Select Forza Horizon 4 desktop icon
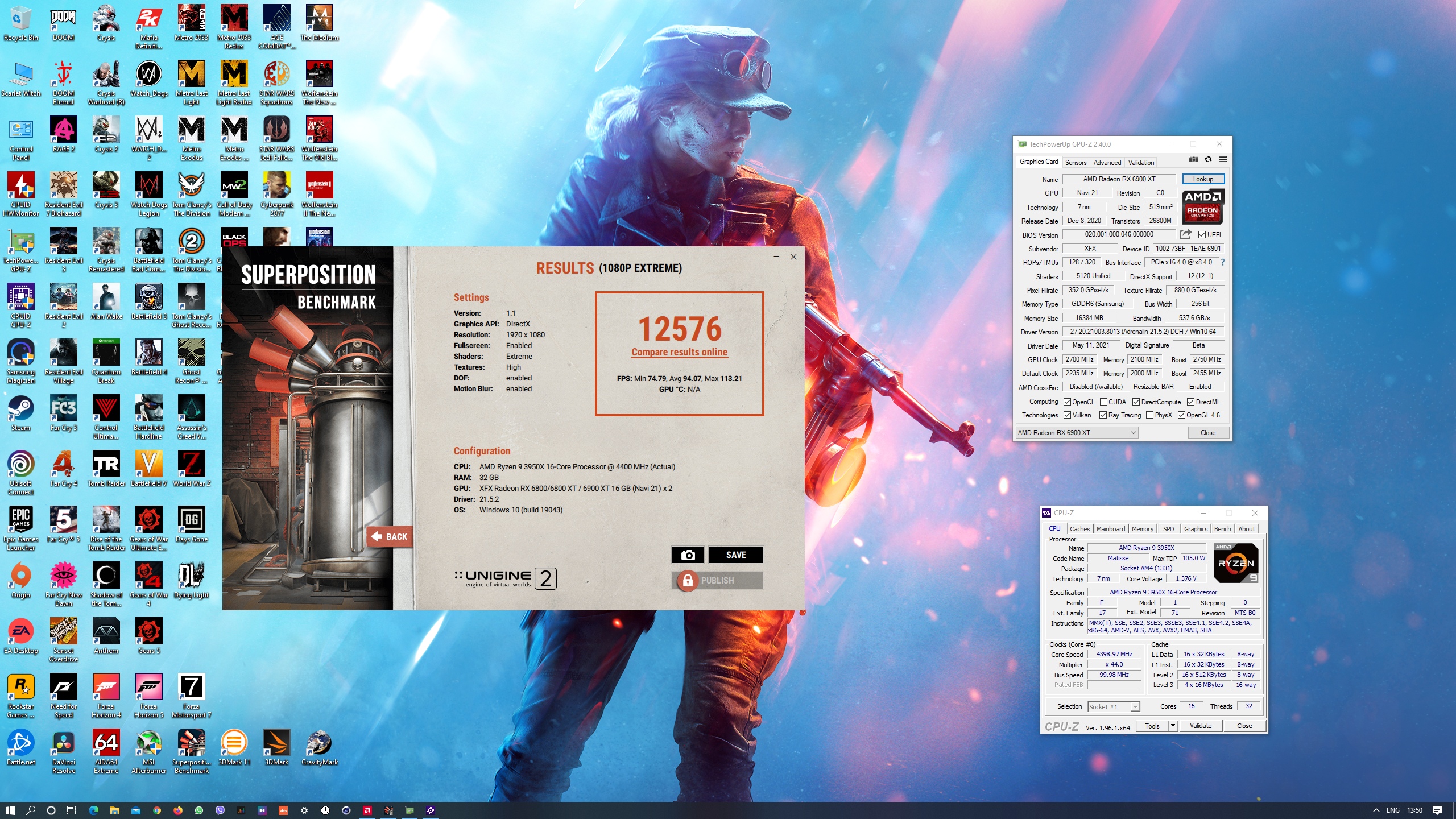Image resolution: width=1456 pixels, height=819 pixels. [x=106, y=696]
